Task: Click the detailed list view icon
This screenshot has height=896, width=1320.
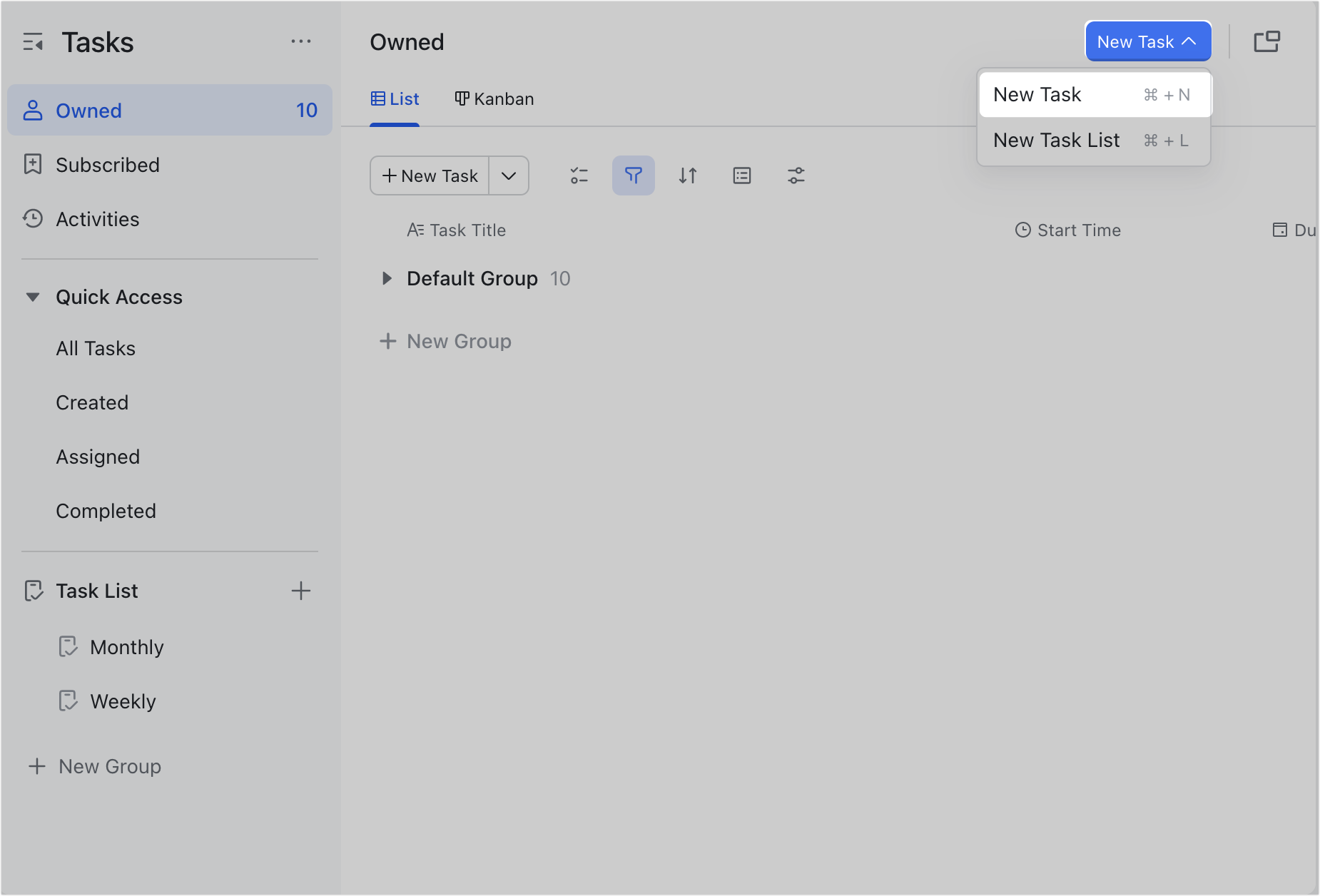Action: [x=741, y=175]
